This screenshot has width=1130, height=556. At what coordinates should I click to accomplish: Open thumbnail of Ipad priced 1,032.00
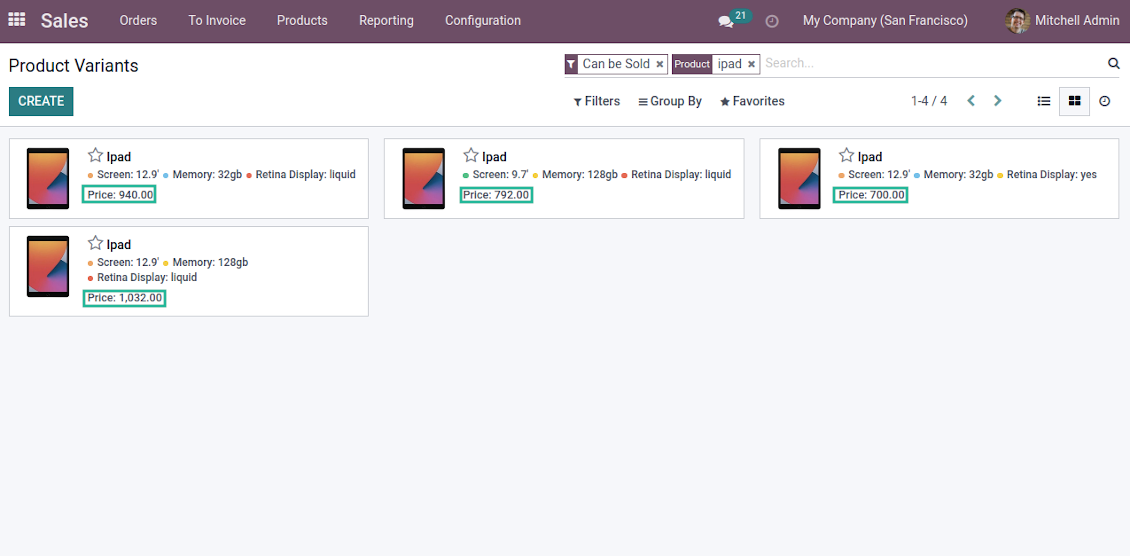pos(48,266)
